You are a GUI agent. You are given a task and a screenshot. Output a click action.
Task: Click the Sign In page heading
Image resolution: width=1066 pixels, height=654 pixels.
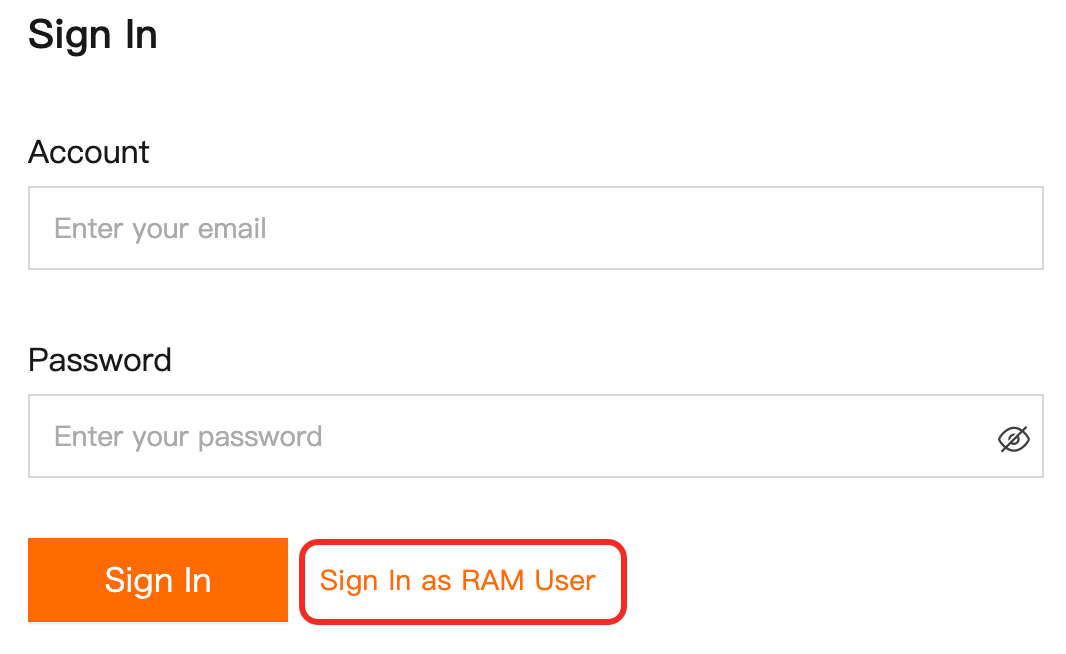pos(93,35)
